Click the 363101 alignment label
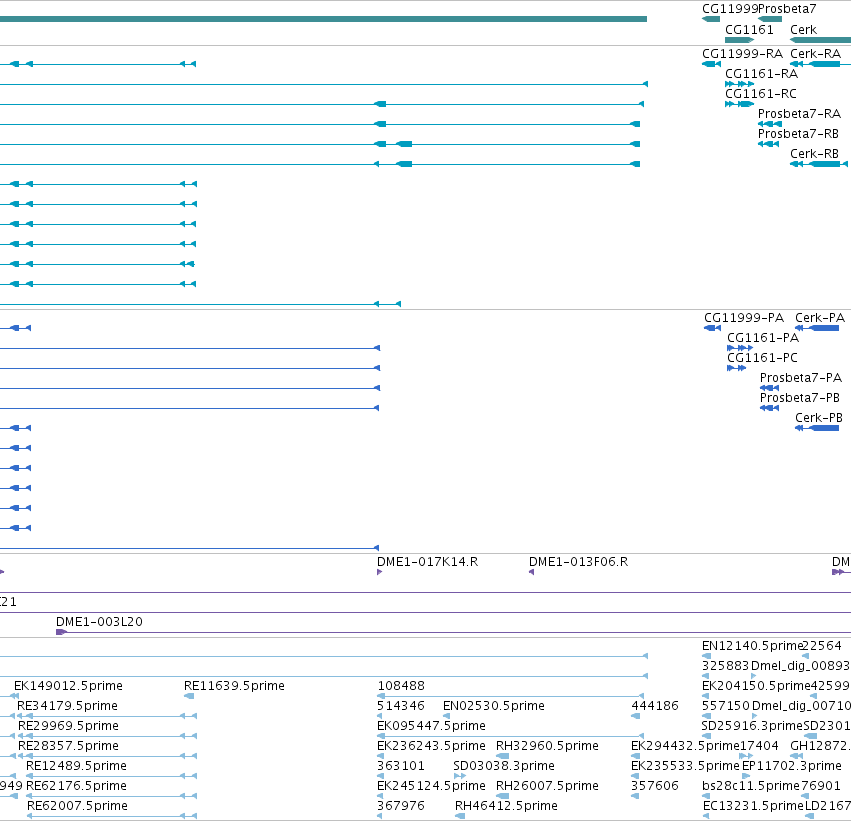The height and width of the screenshot is (821, 851). point(401,766)
